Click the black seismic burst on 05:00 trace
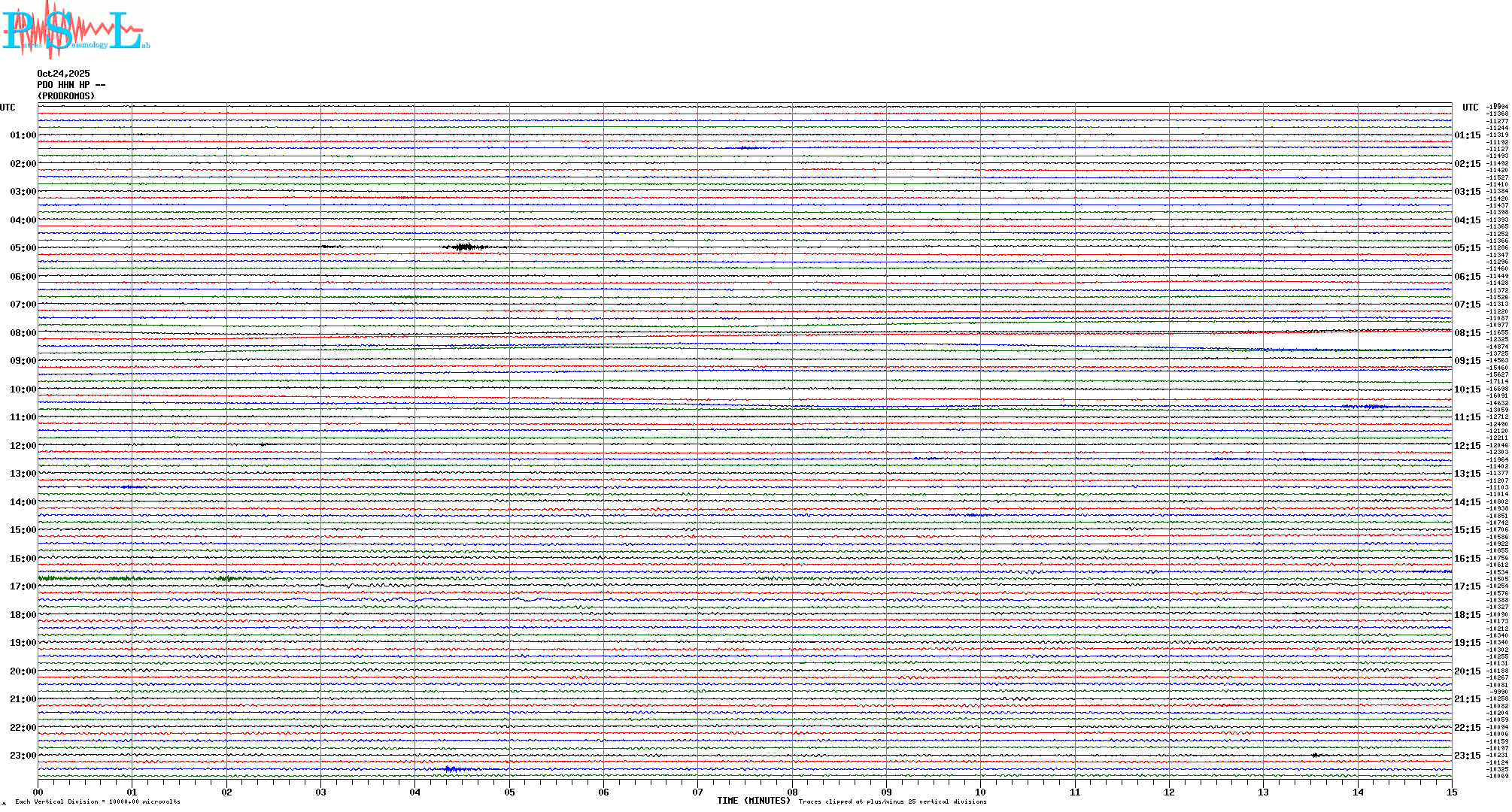Image resolution: width=1512 pixels, height=812 pixels. tap(466, 247)
